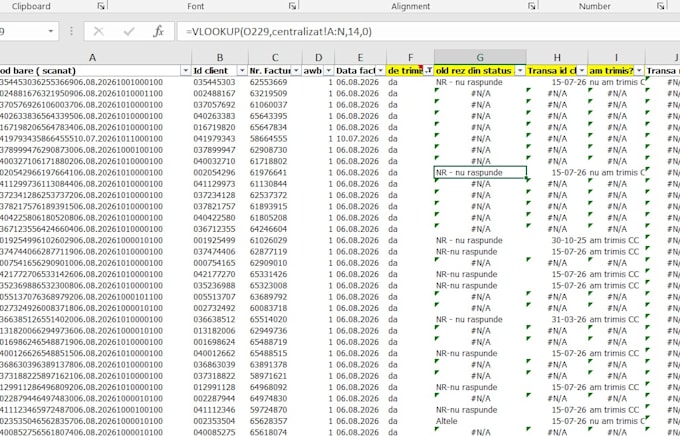The height and width of the screenshot is (436, 680).
Task: Select column E header
Action: (360, 57)
